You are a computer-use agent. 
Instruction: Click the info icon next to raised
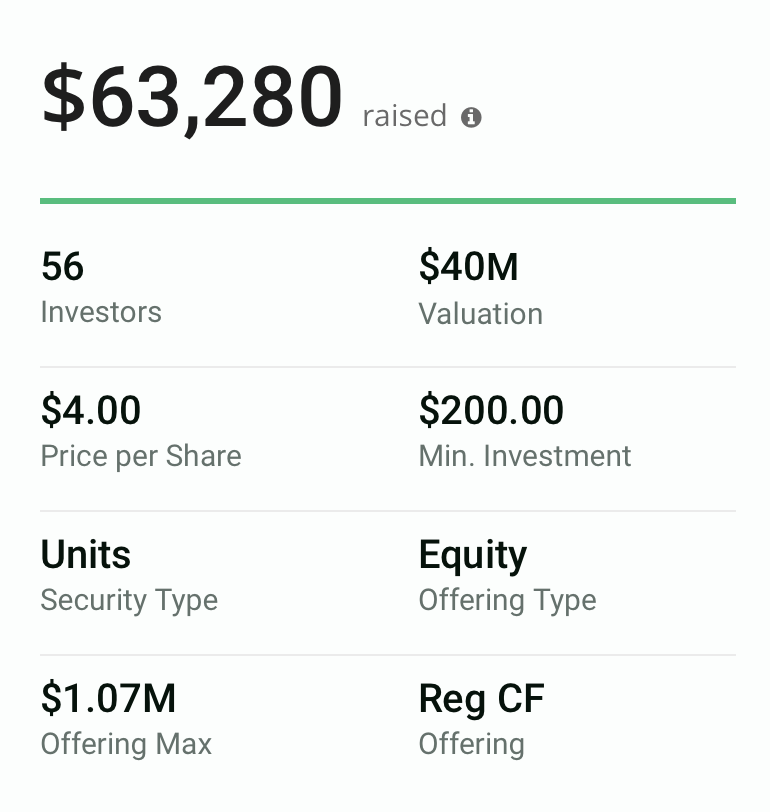tap(471, 117)
